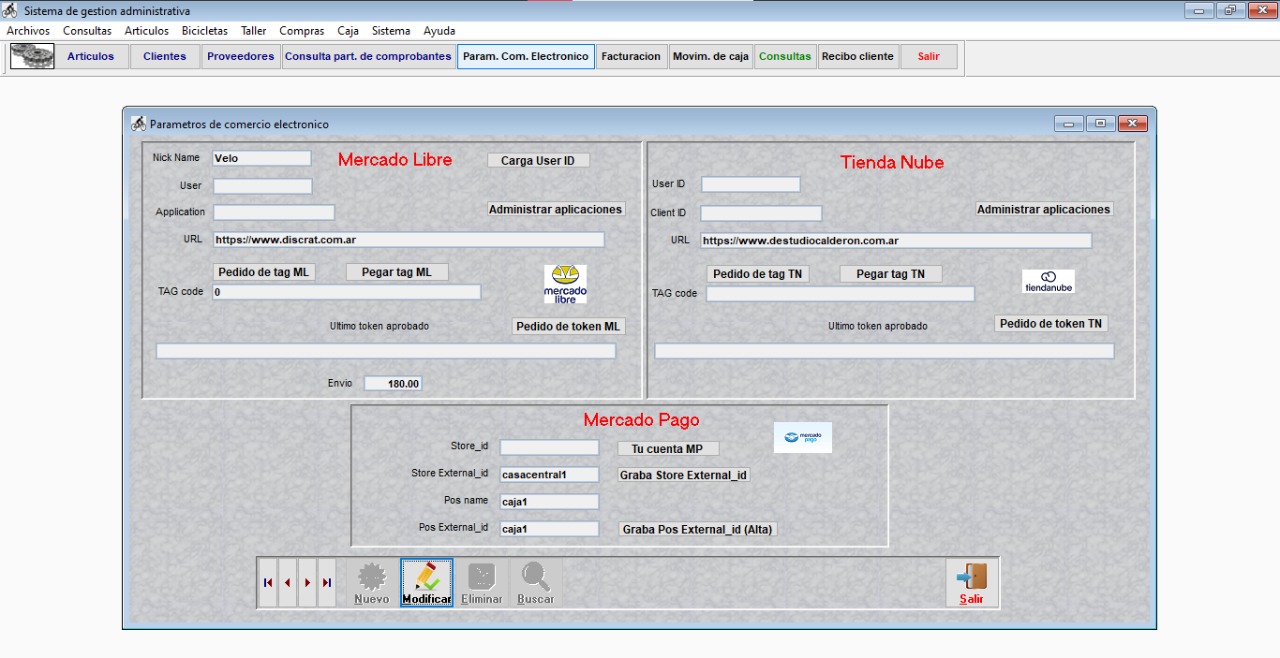Click Pedido de token ML button

pyautogui.click(x=569, y=326)
